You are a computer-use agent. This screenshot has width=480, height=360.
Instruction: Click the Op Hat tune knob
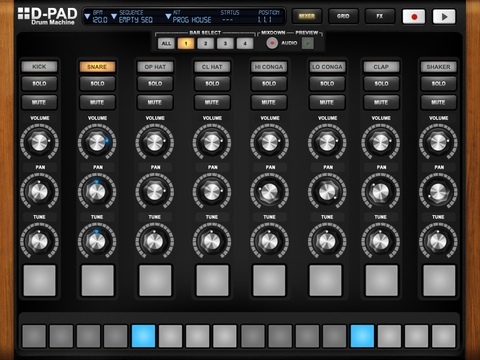coord(155,241)
